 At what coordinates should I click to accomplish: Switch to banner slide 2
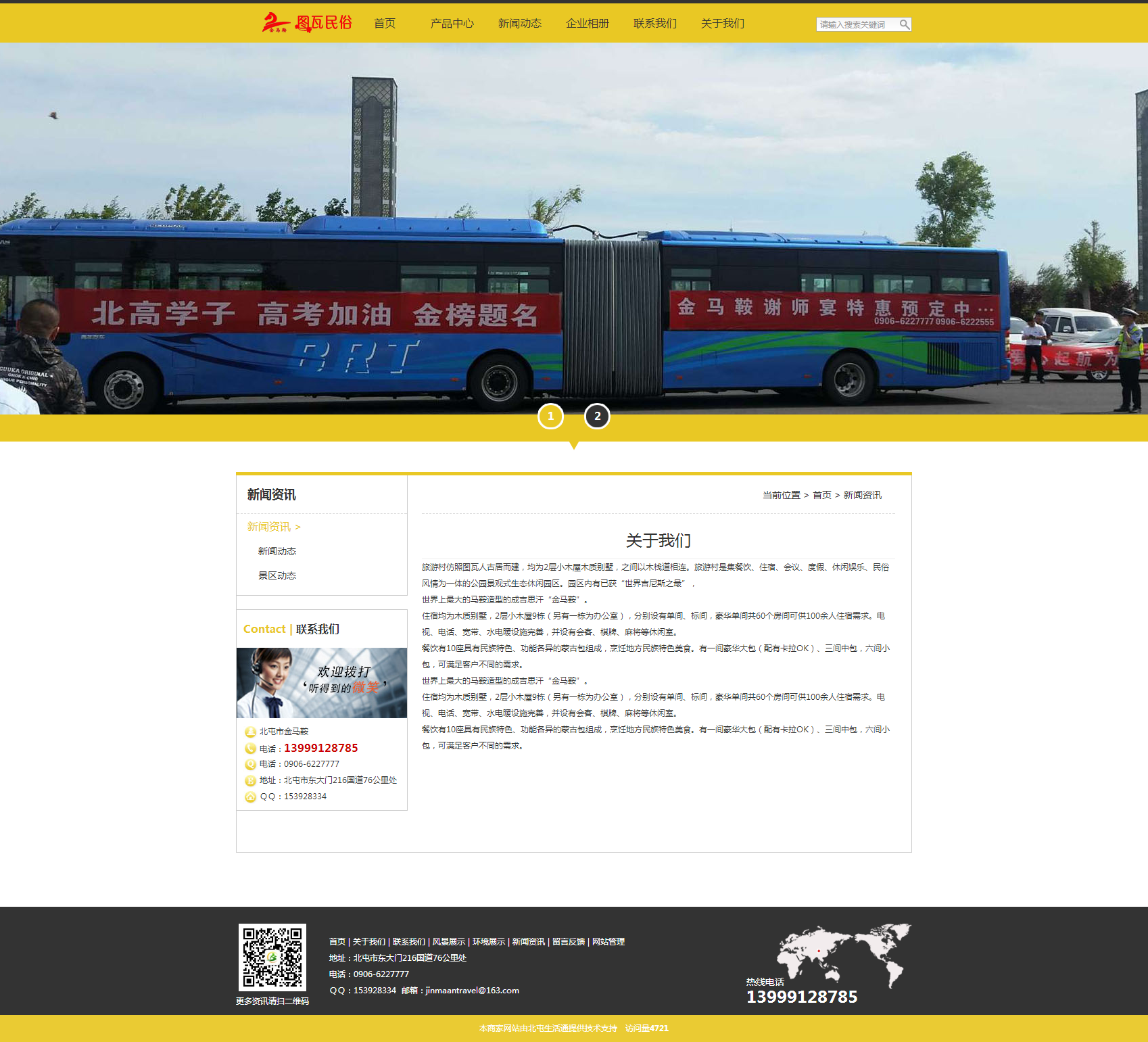[597, 417]
